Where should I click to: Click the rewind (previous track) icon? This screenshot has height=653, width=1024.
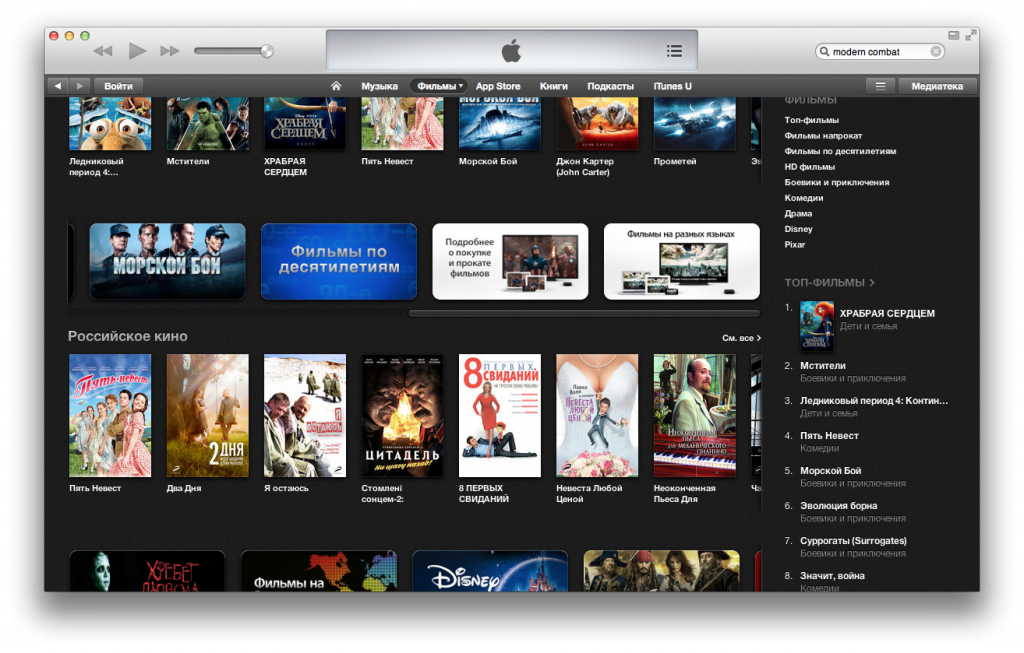click(x=103, y=51)
